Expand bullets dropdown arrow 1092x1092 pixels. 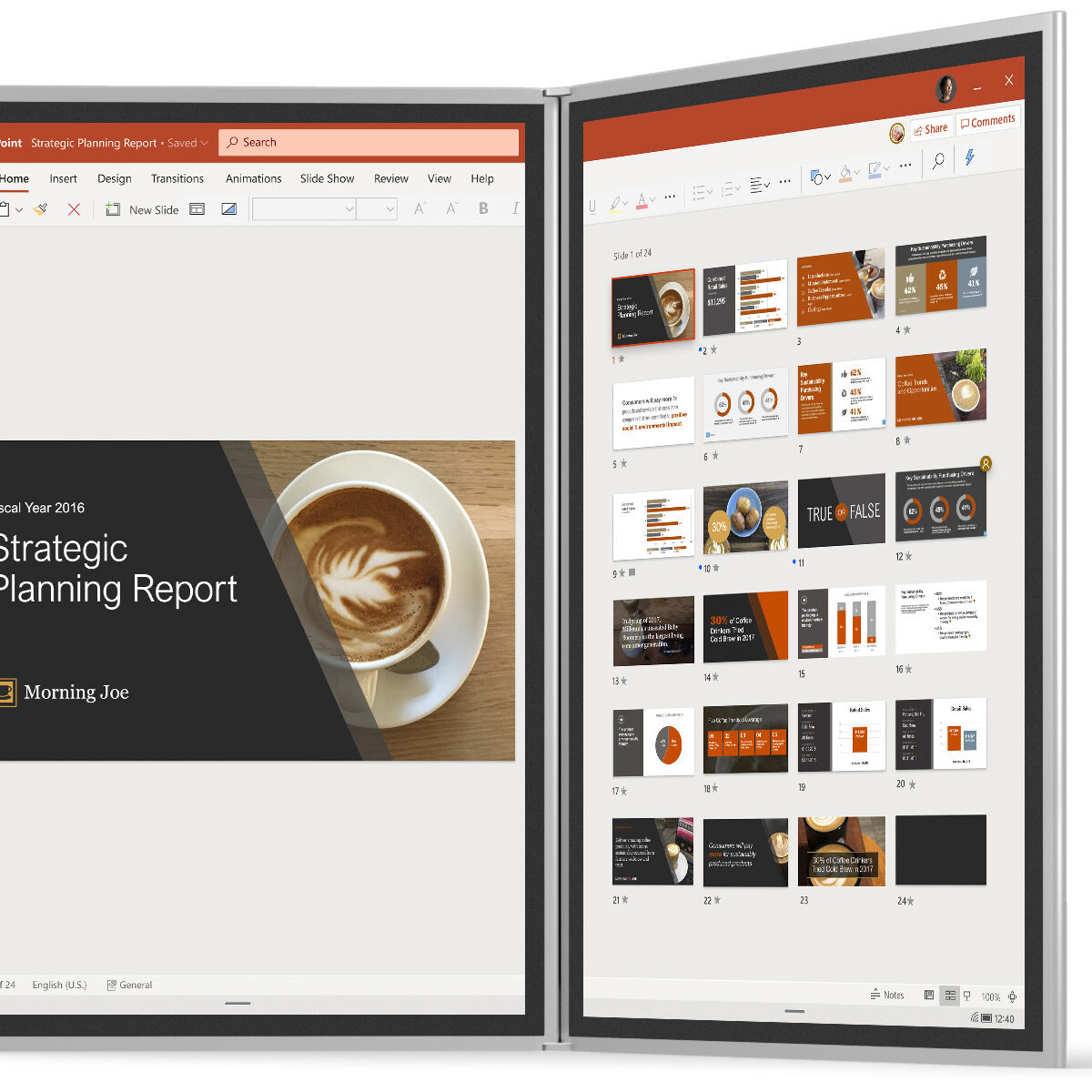click(710, 191)
